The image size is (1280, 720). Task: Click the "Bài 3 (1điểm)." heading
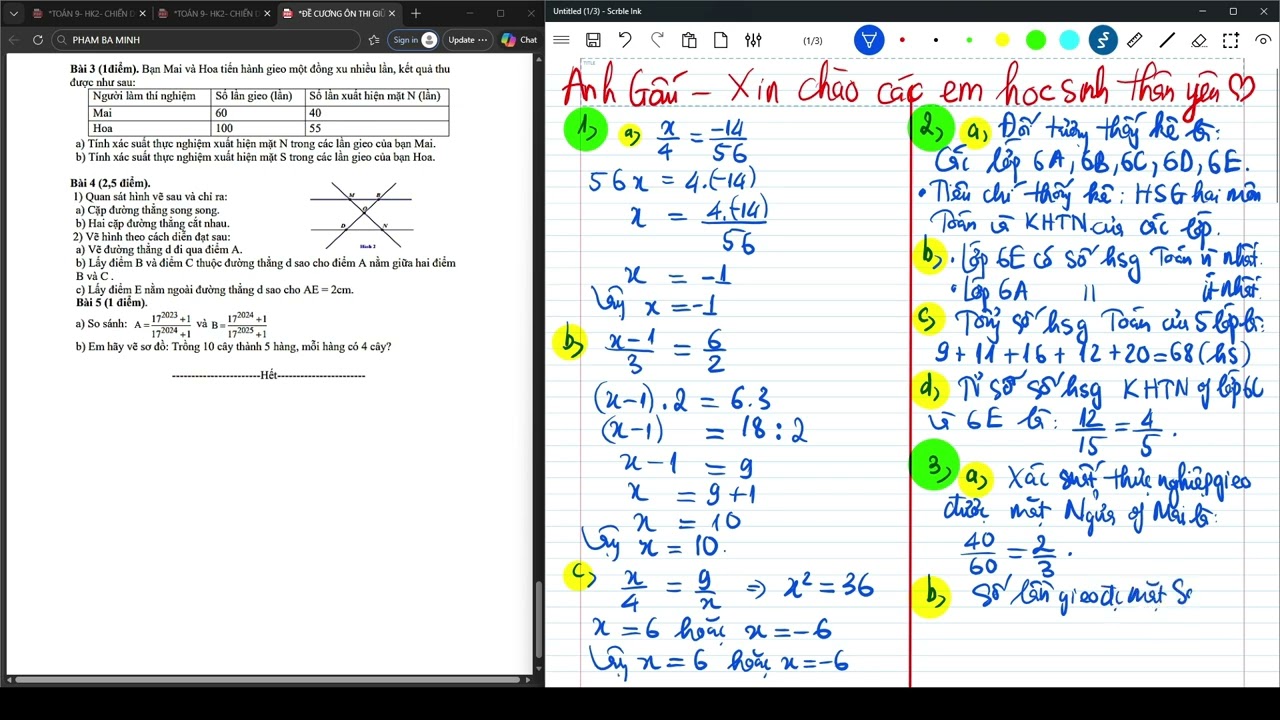point(105,69)
